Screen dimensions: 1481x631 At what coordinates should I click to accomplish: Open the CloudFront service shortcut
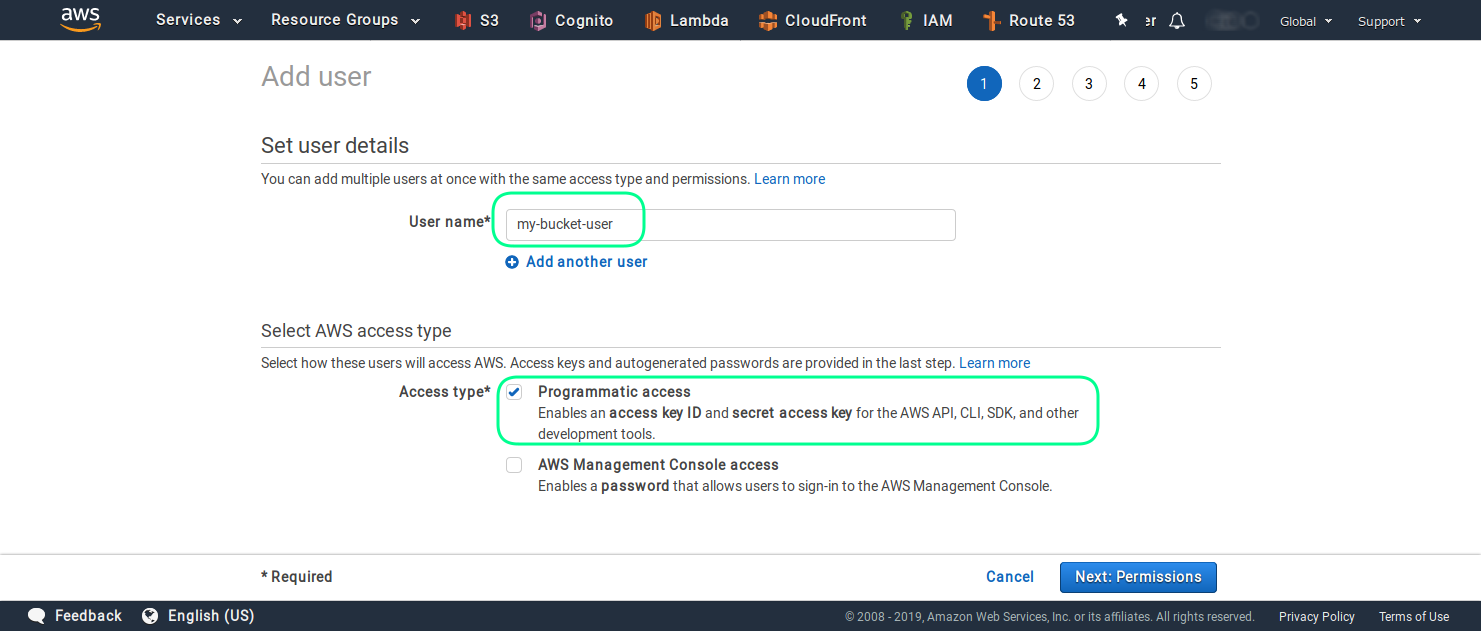coord(812,20)
